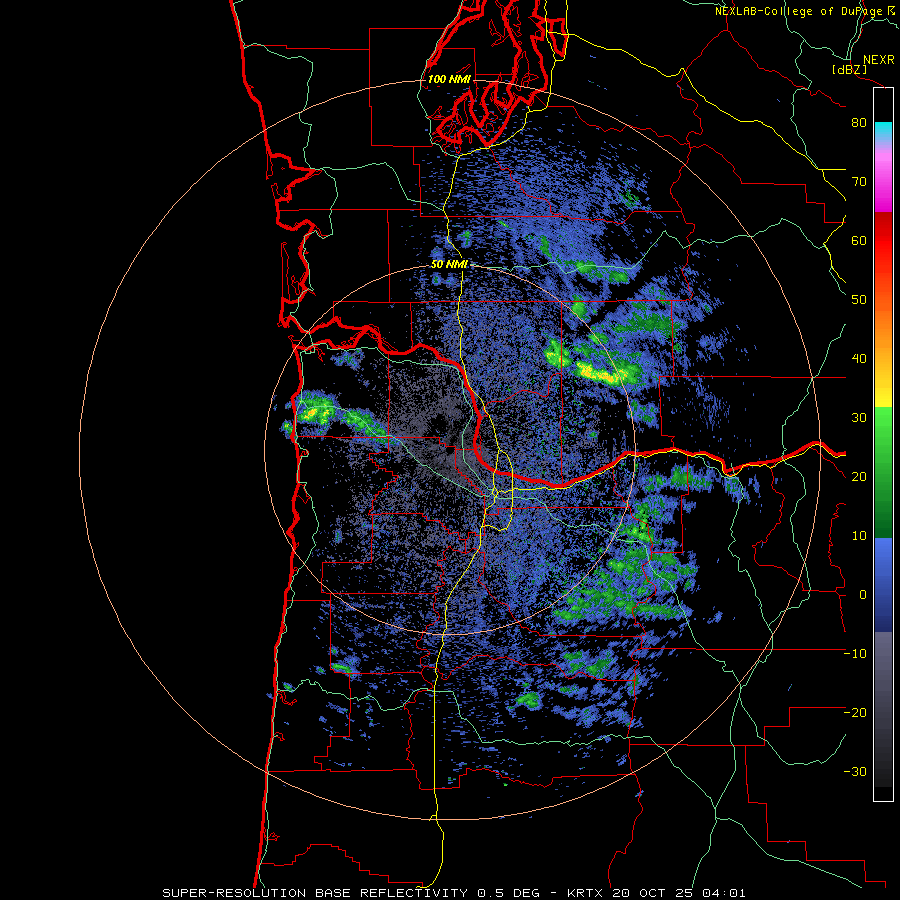Click the 60 value on the dBZ scale

[859, 240]
